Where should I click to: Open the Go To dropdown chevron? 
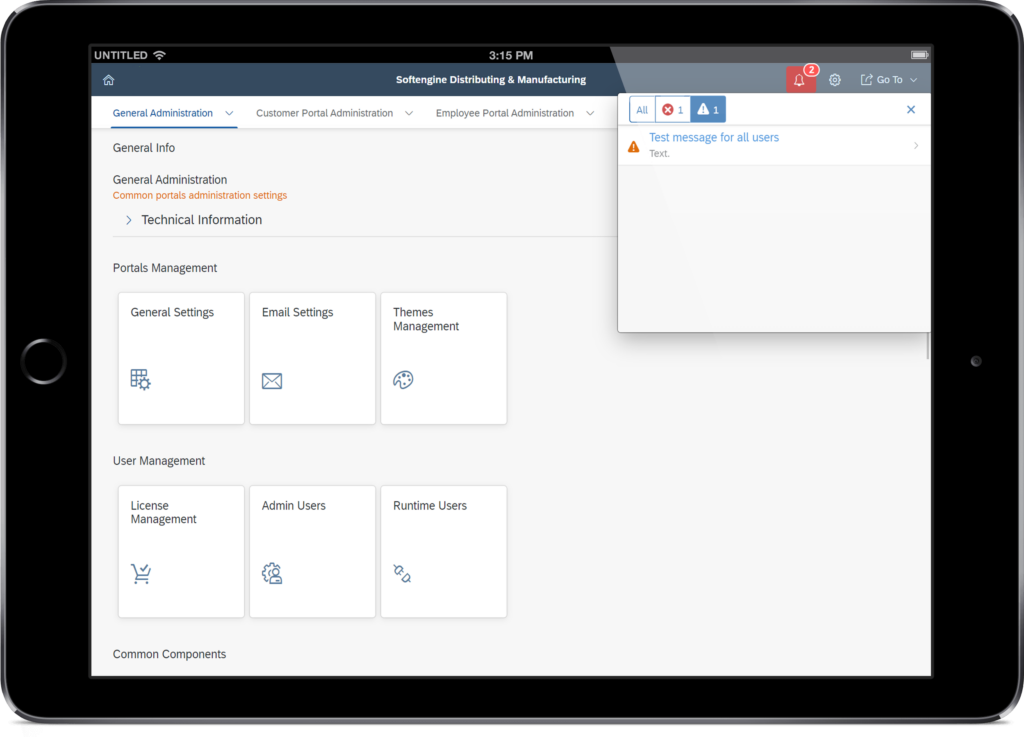pyautogui.click(x=914, y=80)
